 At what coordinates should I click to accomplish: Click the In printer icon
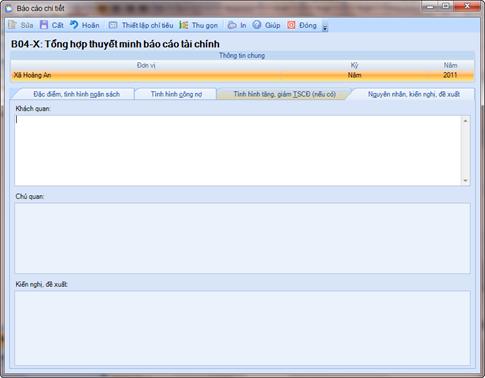(x=232, y=25)
